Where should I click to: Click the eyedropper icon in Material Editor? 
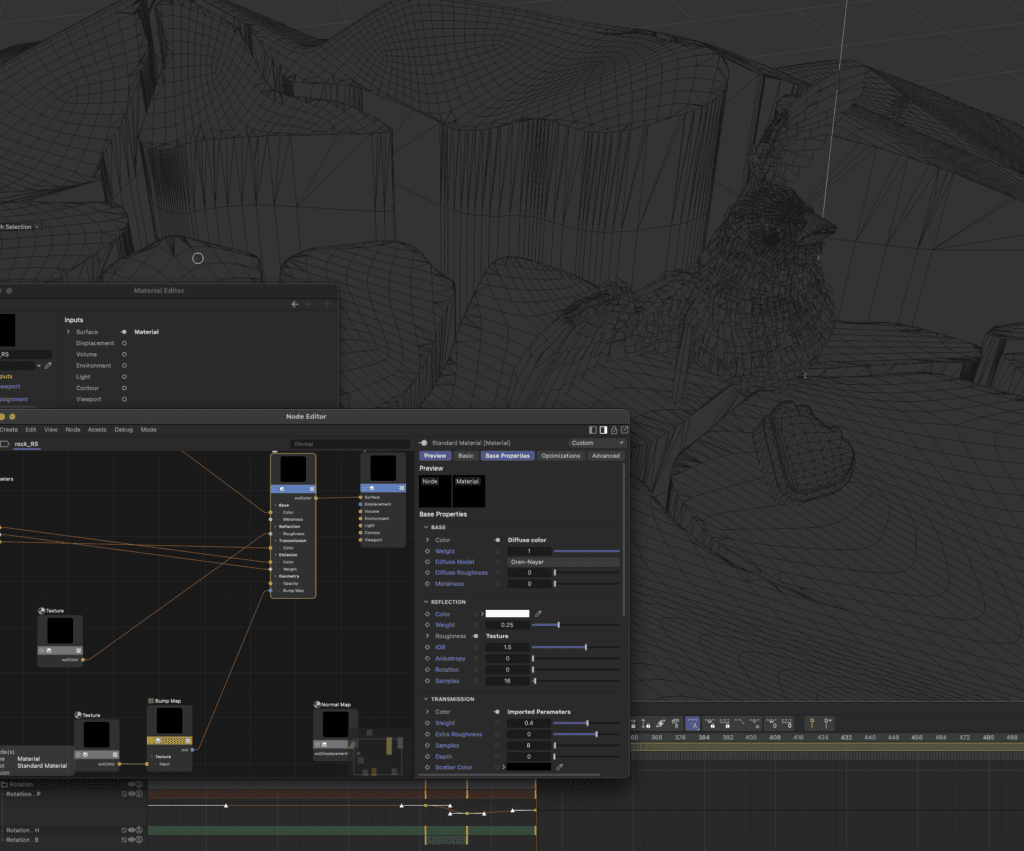click(47, 366)
